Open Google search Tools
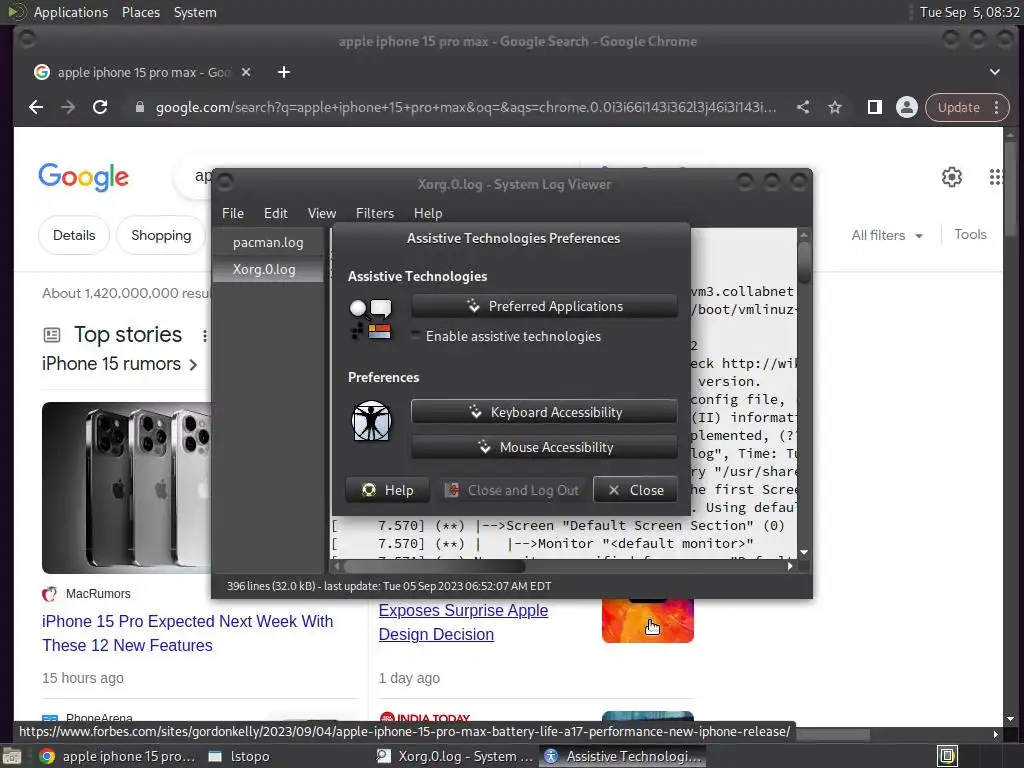 pyautogui.click(x=970, y=234)
